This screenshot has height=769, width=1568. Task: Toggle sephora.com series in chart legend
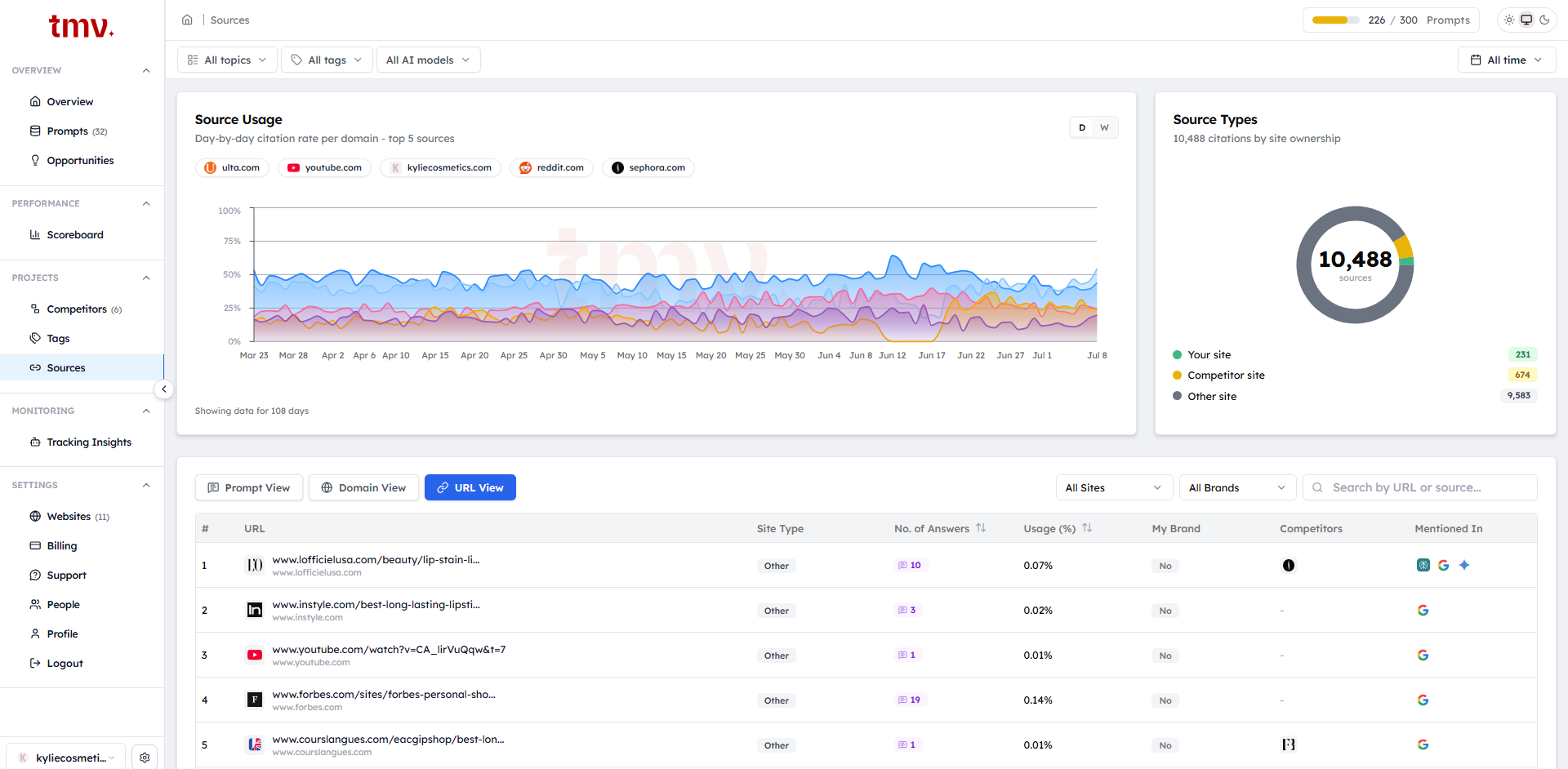pyautogui.click(x=648, y=167)
